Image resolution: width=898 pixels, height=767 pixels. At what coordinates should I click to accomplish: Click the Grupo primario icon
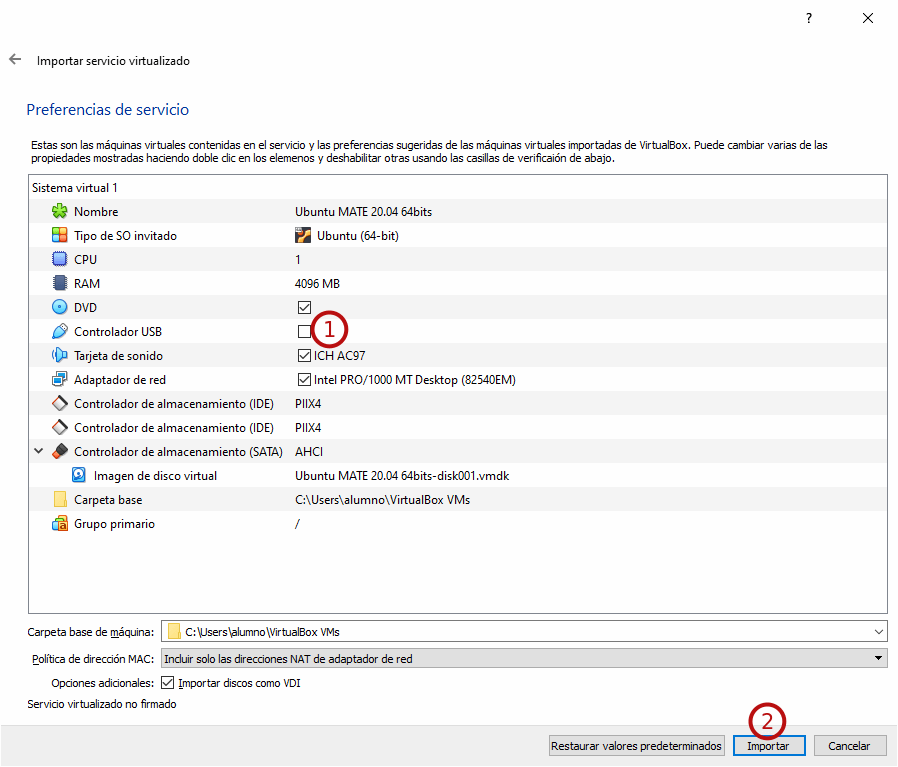point(60,524)
